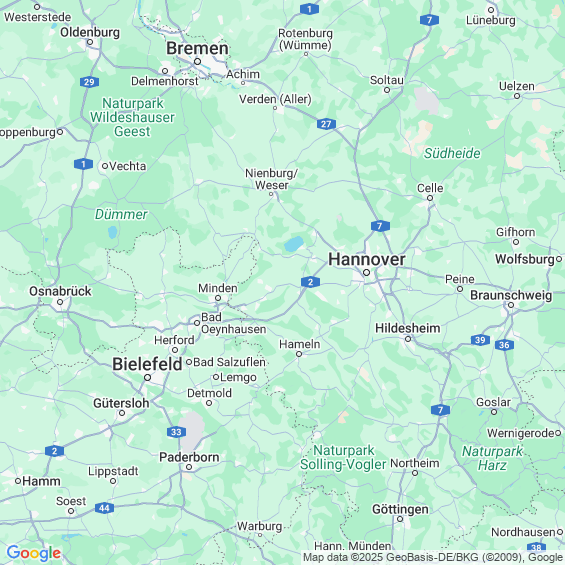Click the A7 highway shield near Hannover

click(380, 226)
